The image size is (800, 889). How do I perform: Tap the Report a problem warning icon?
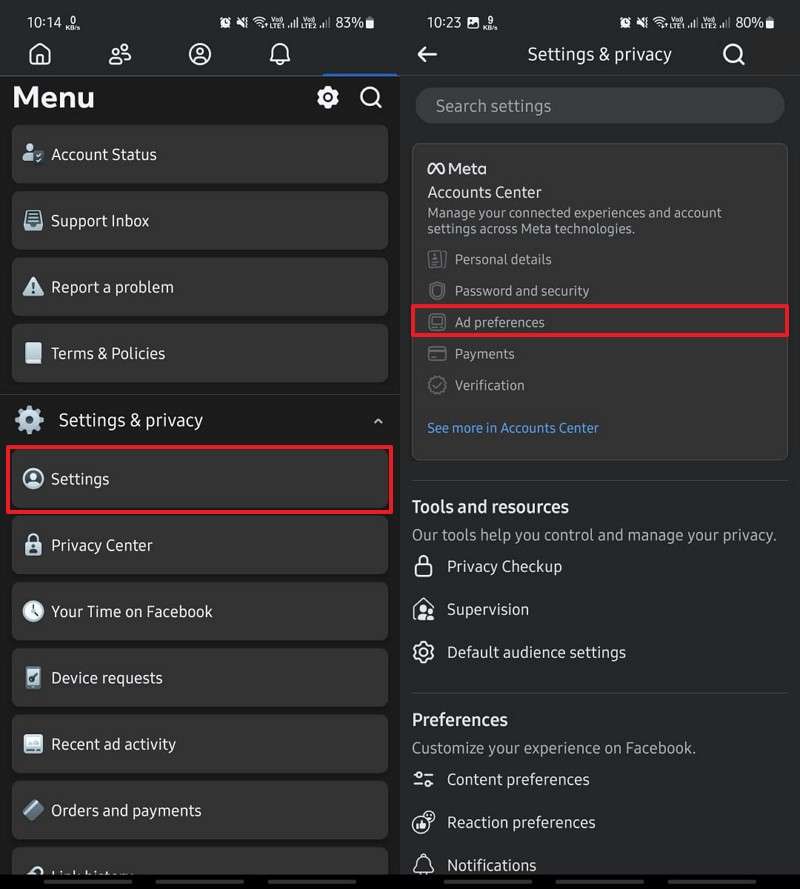coord(33,287)
